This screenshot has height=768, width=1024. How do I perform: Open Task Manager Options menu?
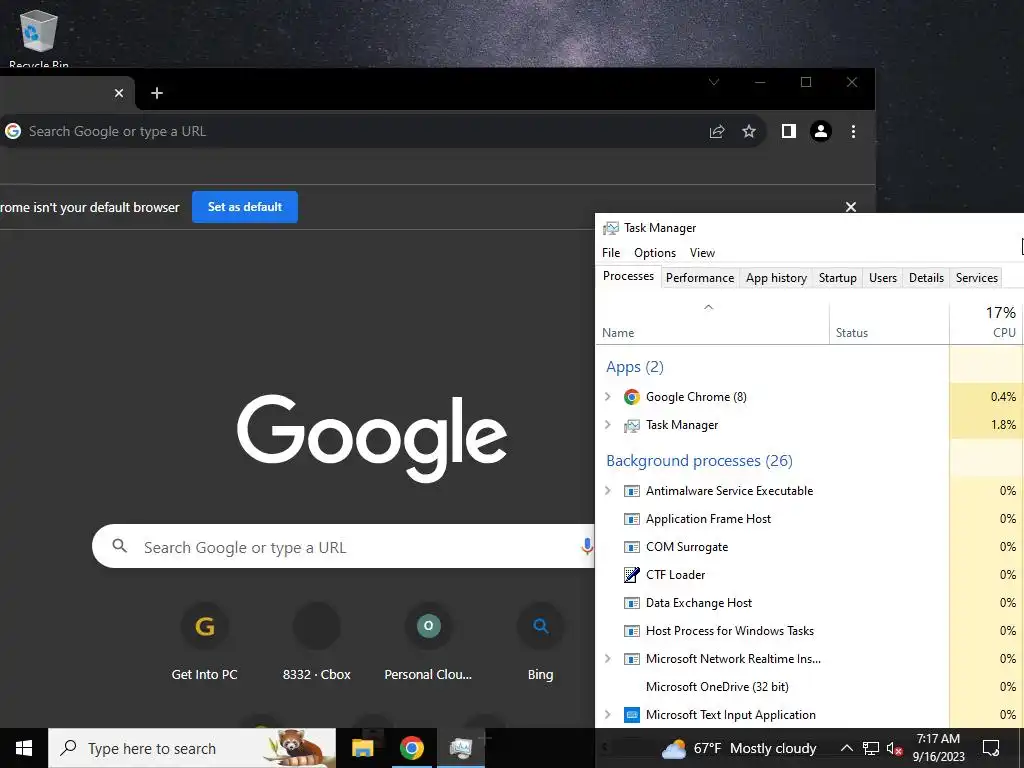click(x=654, y=253)
